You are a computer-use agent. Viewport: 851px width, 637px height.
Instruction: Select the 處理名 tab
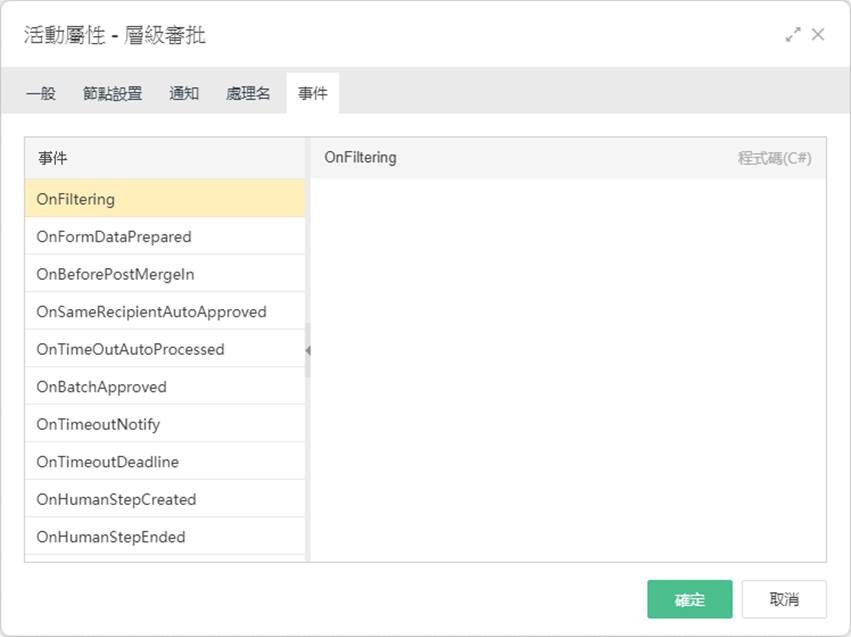[x=248, y=93]
